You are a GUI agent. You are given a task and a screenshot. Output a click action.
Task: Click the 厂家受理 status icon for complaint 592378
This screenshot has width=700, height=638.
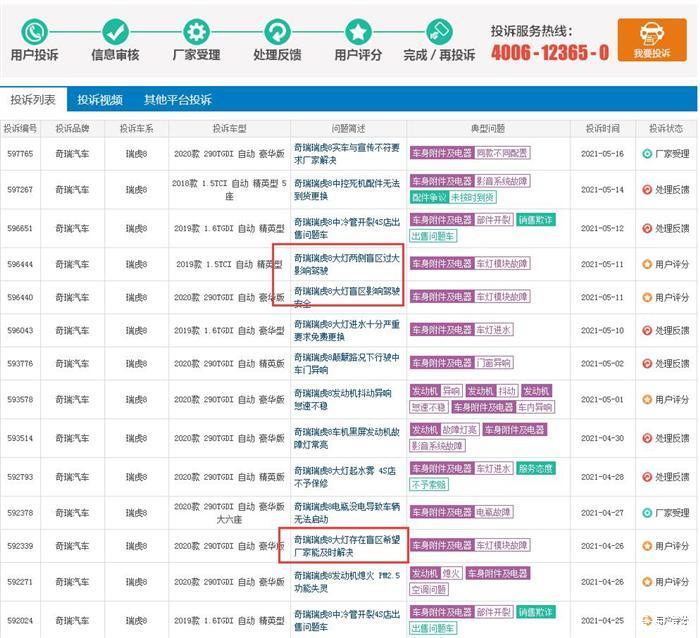tap(647, 513)
